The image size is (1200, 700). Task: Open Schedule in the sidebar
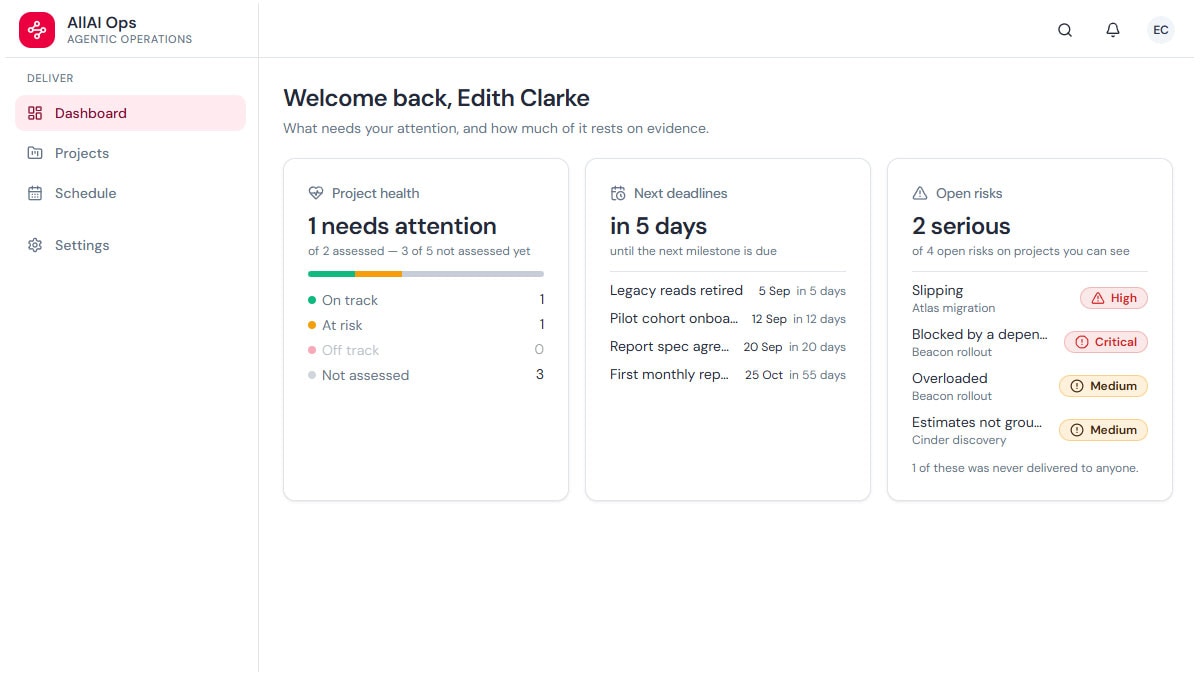tap(130, 193)
